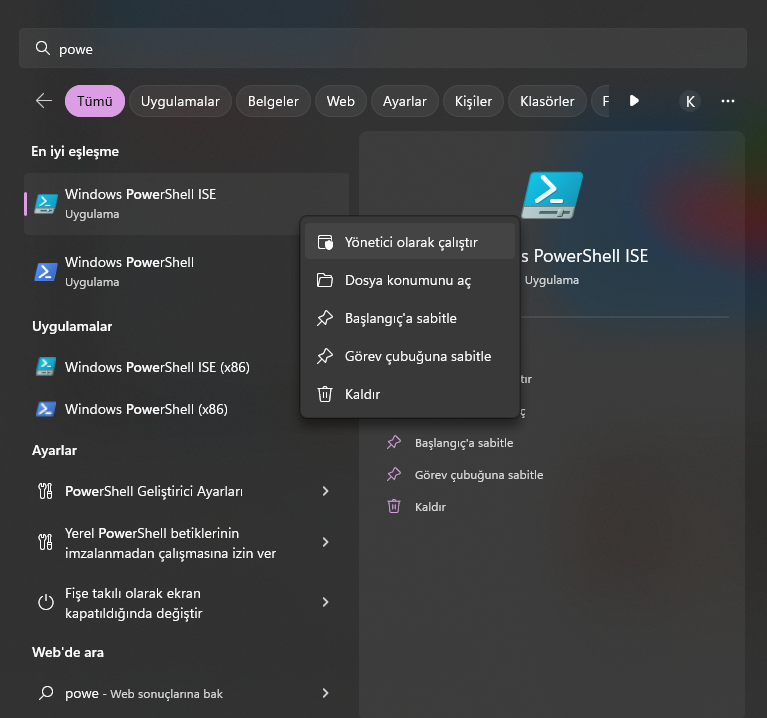Click the Windows PowerShell (x86) icon
Viewport: 767px width, 718px height.
[x=46, y=409]
